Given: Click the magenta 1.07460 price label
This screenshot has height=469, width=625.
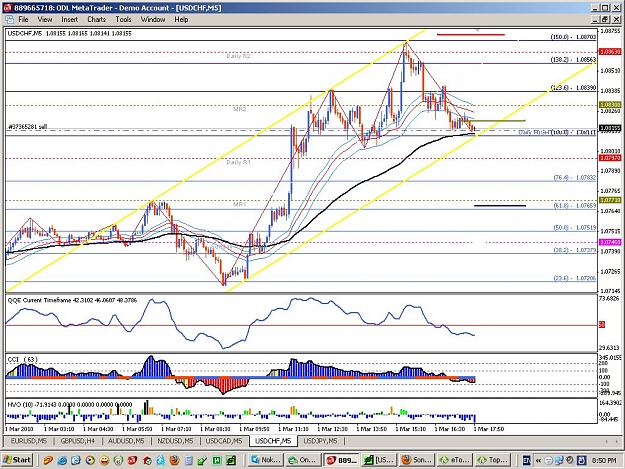Looking at the screenshot, I should pyautogui.click(x=610, y=242).
